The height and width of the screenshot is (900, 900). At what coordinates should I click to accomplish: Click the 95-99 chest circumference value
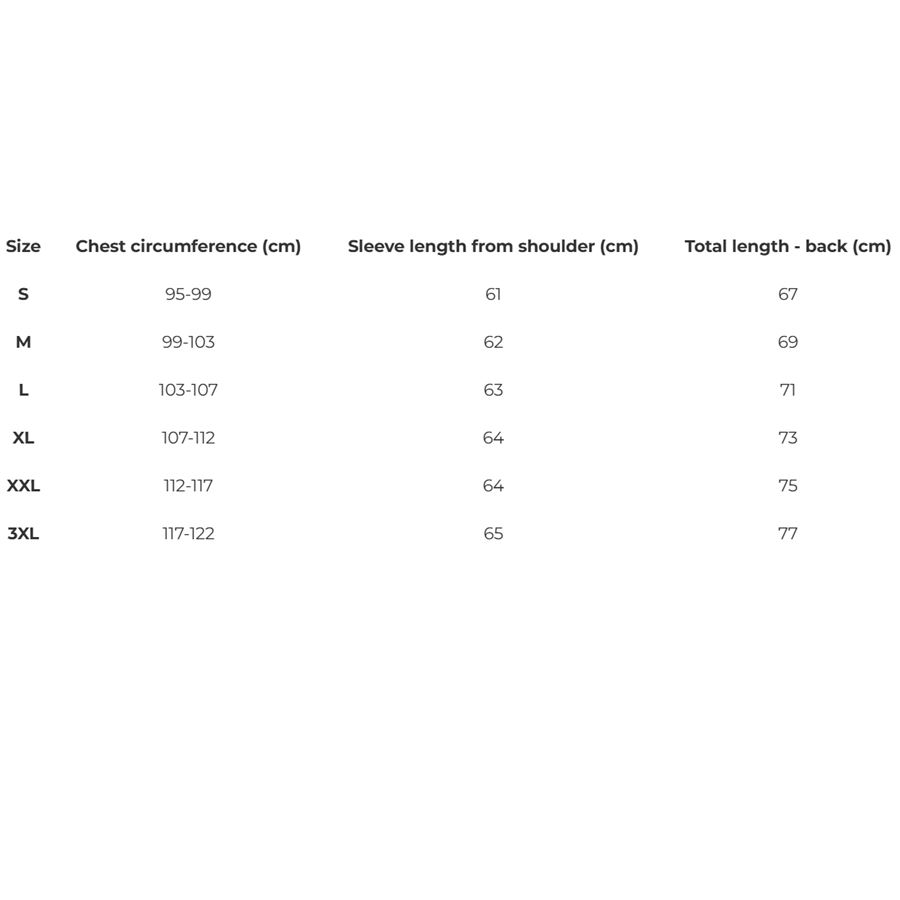click(188, 294)
